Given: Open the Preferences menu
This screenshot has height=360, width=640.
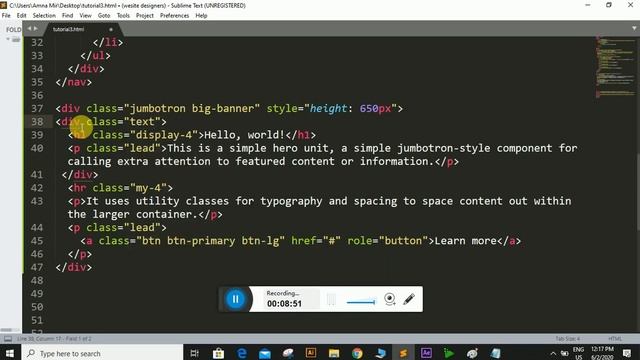Looking at the screenshot, I should click(x=174, y=16).
